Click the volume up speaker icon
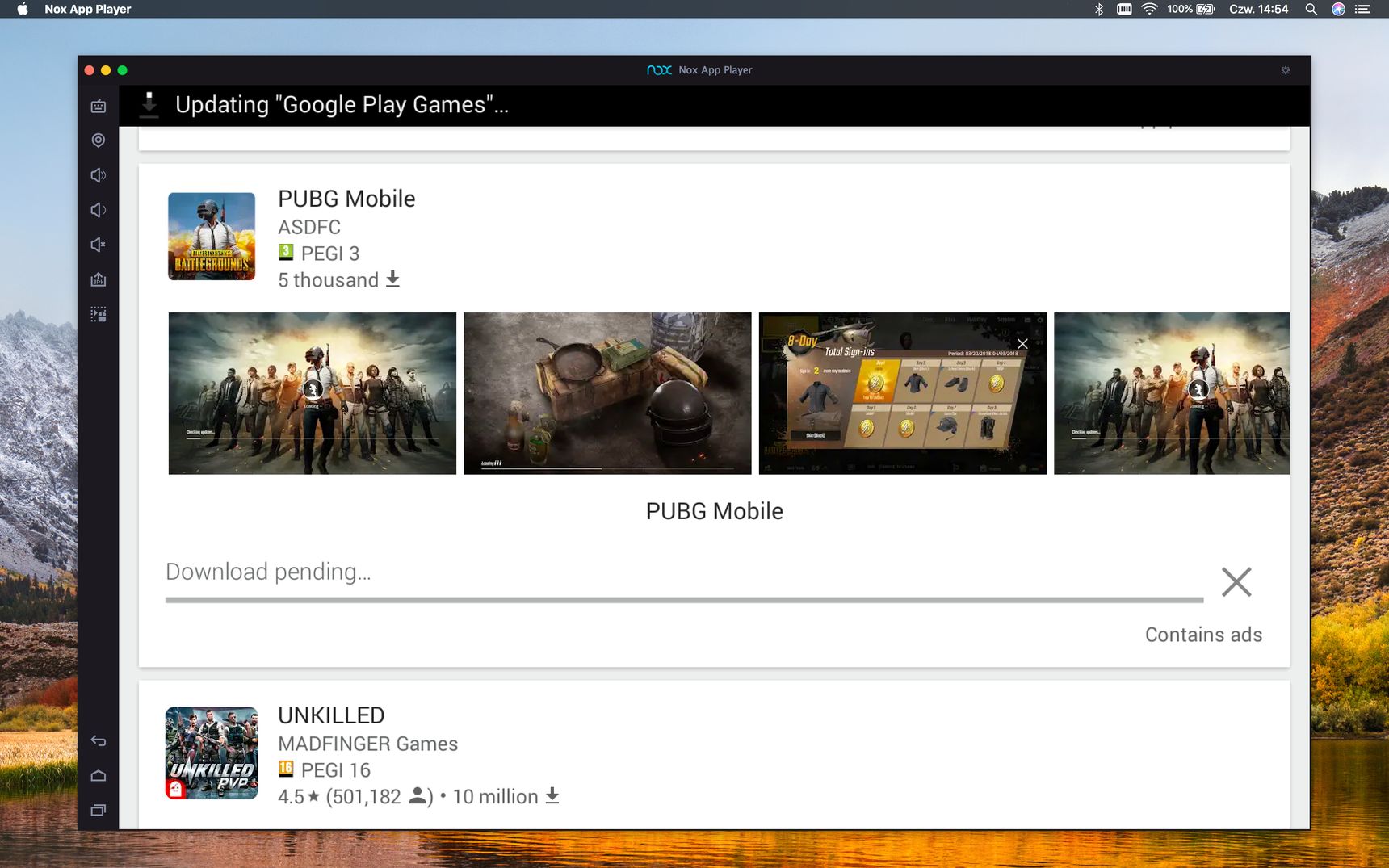 coord(99,175)
